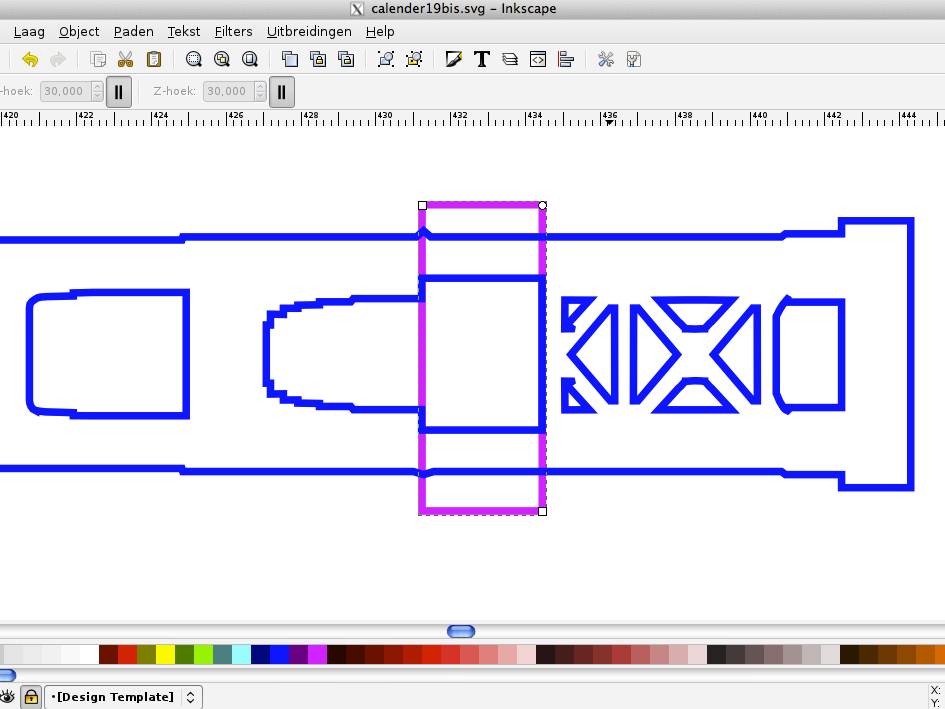Click the Y-hoek spinner arrows
The width and height of the screenshot is (945, 709).
97,91
